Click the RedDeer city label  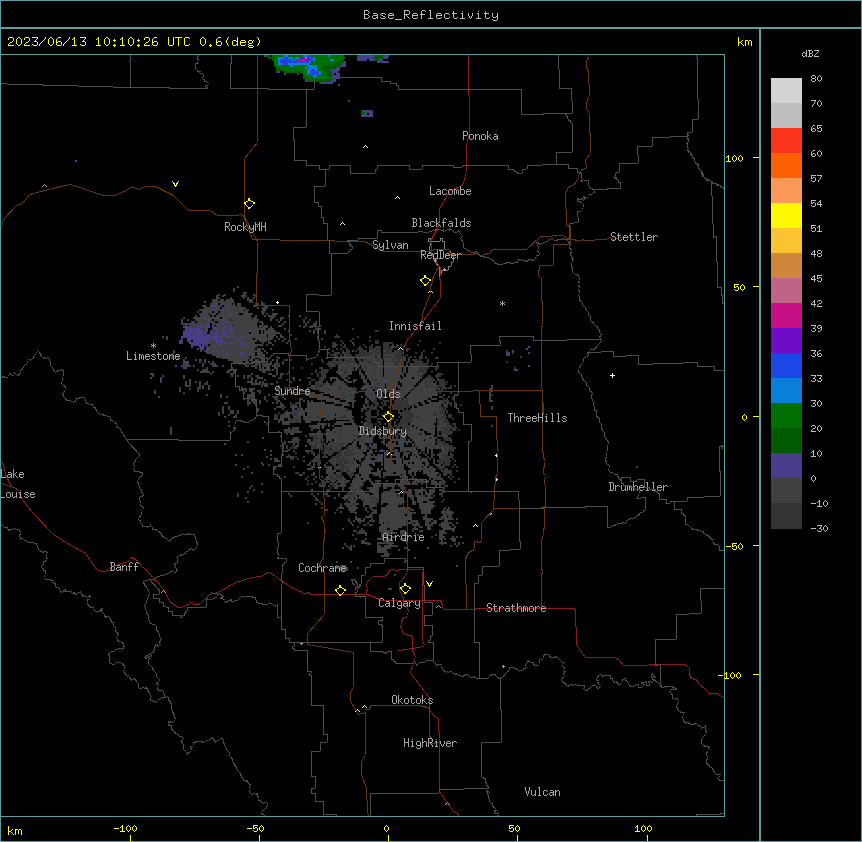point(440,255)
